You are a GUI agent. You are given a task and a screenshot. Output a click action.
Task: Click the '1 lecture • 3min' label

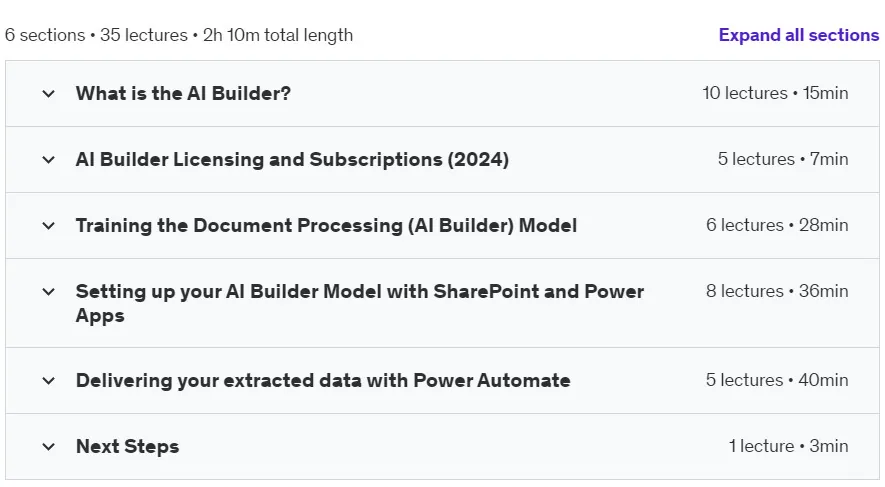pyautogui.click(x=788, y=446)
